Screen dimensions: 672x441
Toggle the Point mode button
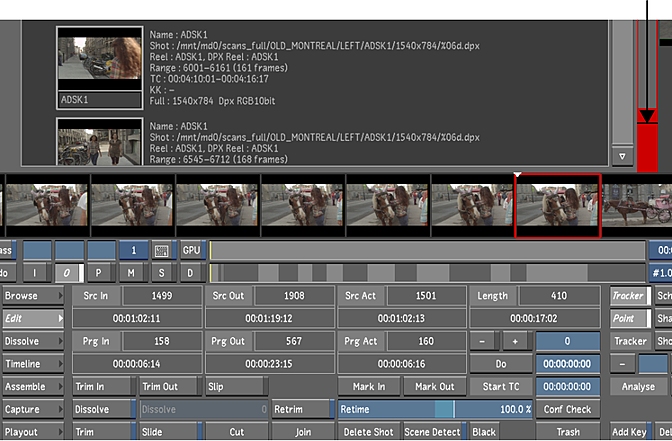[630, 318]
